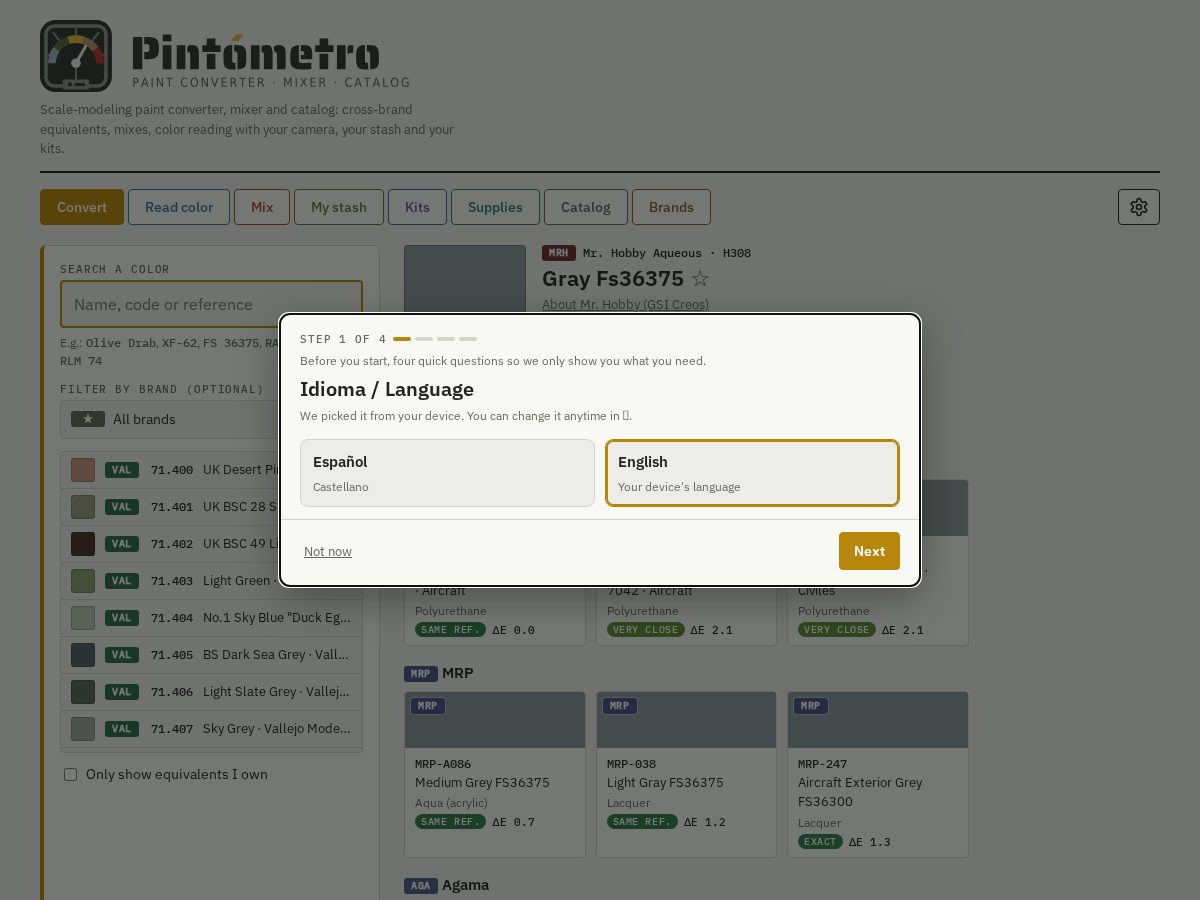1200x900 pixels.
Task: Click the EXACT match tag on MRP-247
Action: [820, 842]
